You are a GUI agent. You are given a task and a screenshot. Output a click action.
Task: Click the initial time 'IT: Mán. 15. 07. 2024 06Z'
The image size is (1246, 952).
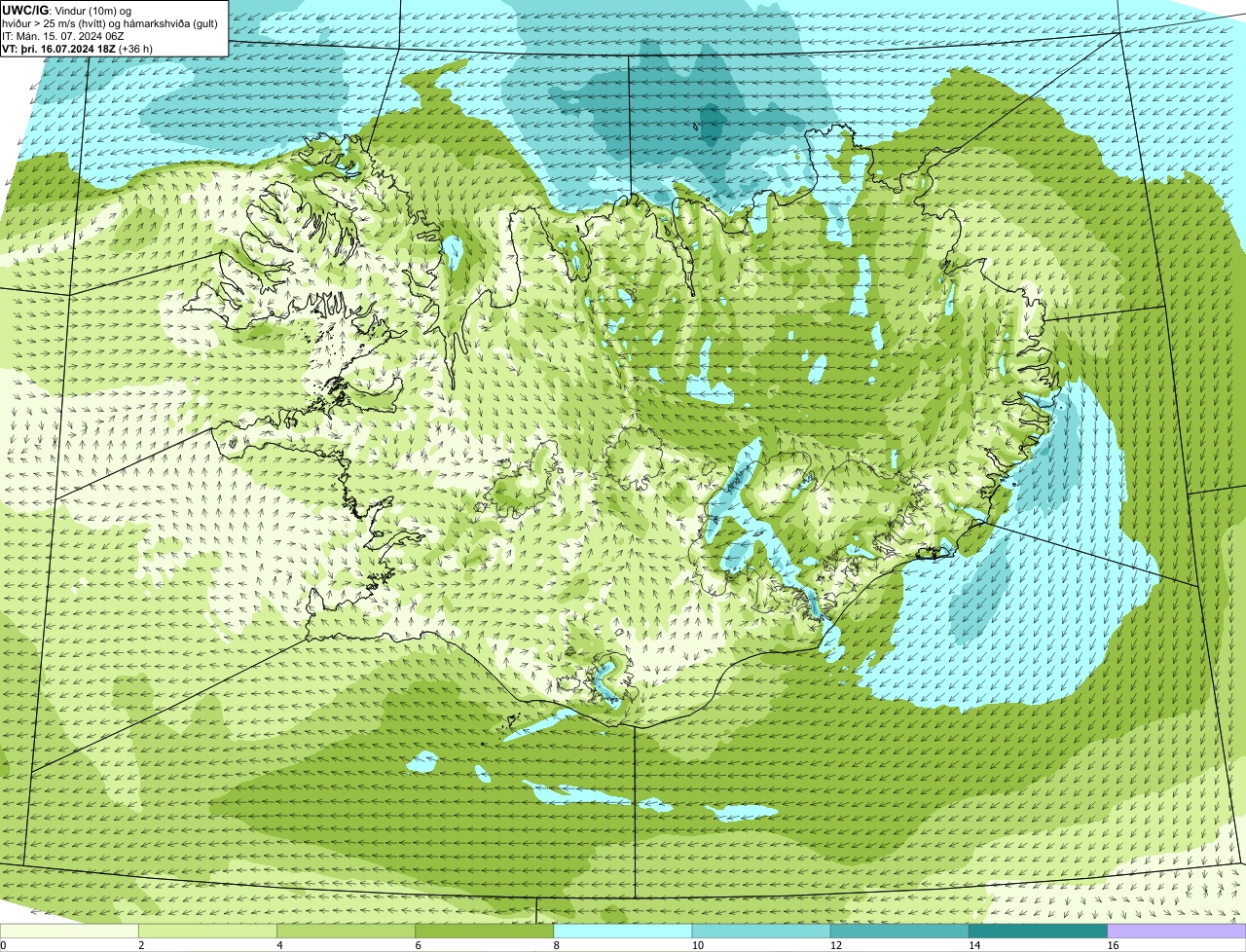coord(62,35)
